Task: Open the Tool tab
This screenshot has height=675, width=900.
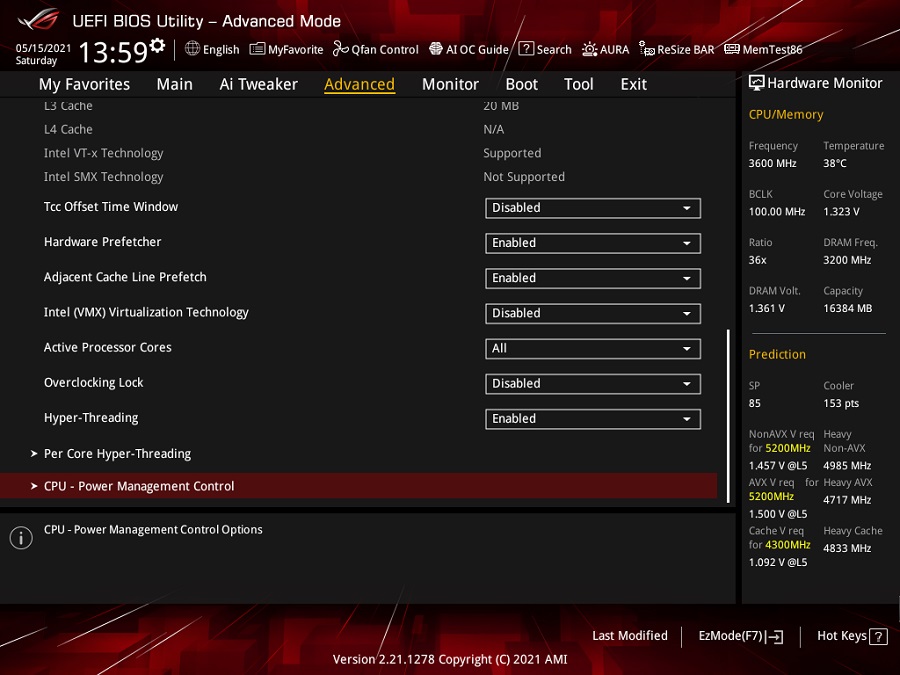Action: tap(579, 84)
